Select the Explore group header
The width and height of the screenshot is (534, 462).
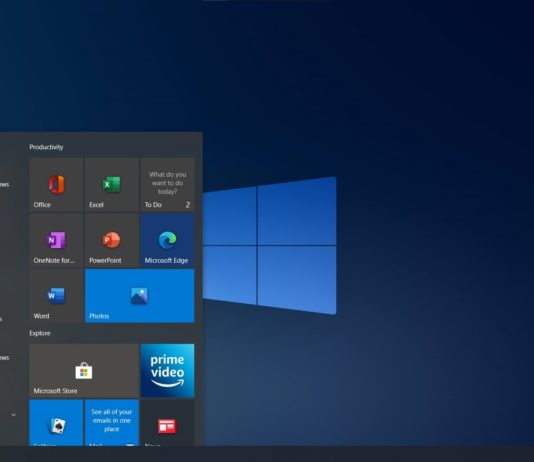point(40,333)
